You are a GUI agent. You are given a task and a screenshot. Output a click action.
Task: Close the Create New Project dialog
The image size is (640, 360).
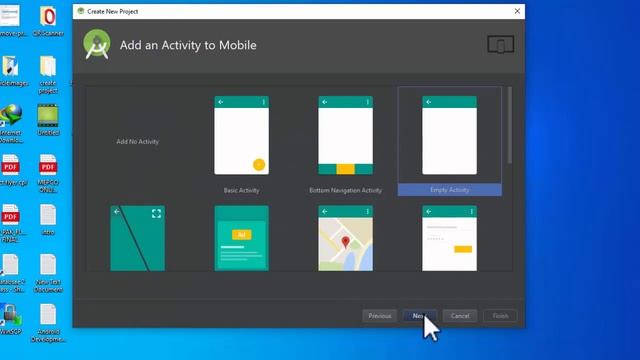click(517, 11)
